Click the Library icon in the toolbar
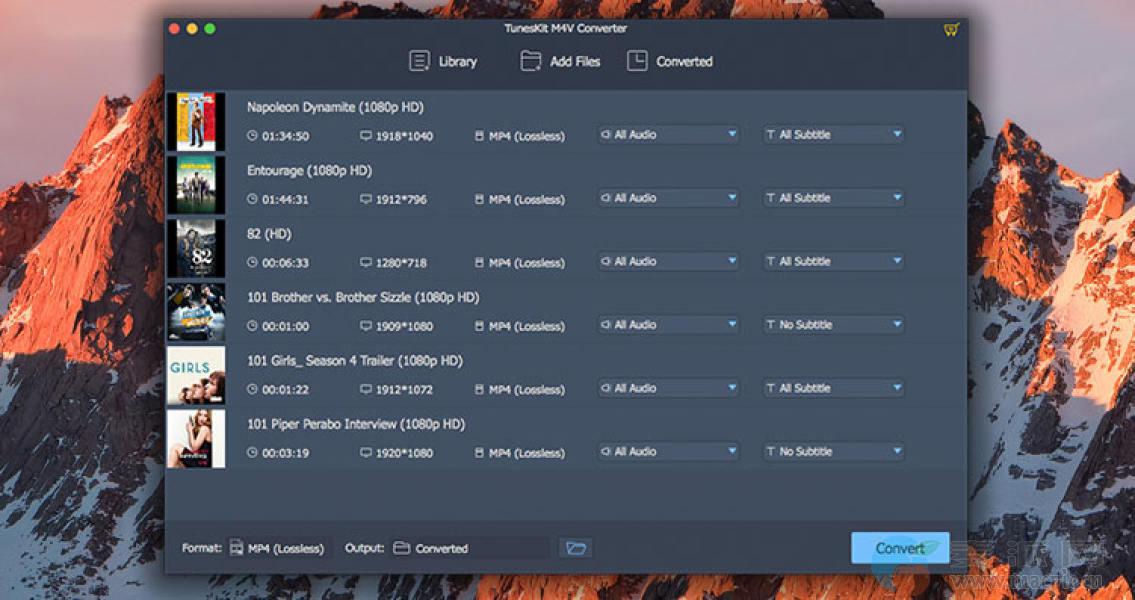The height and width of the screenshot is (600, 1135). pyautogui.click(x=419, y=61)
